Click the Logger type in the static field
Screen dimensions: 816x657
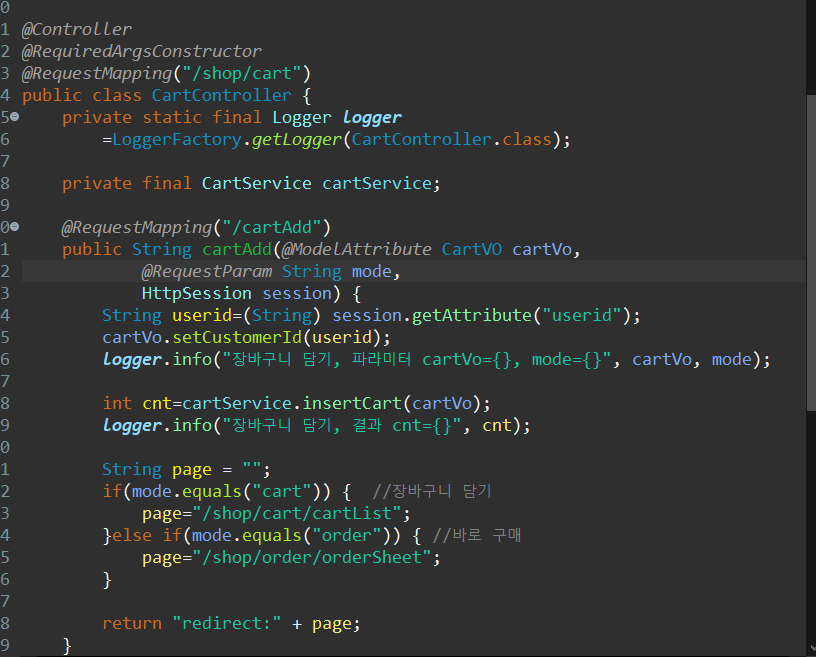pyautogui.click(x=302, y=118)
